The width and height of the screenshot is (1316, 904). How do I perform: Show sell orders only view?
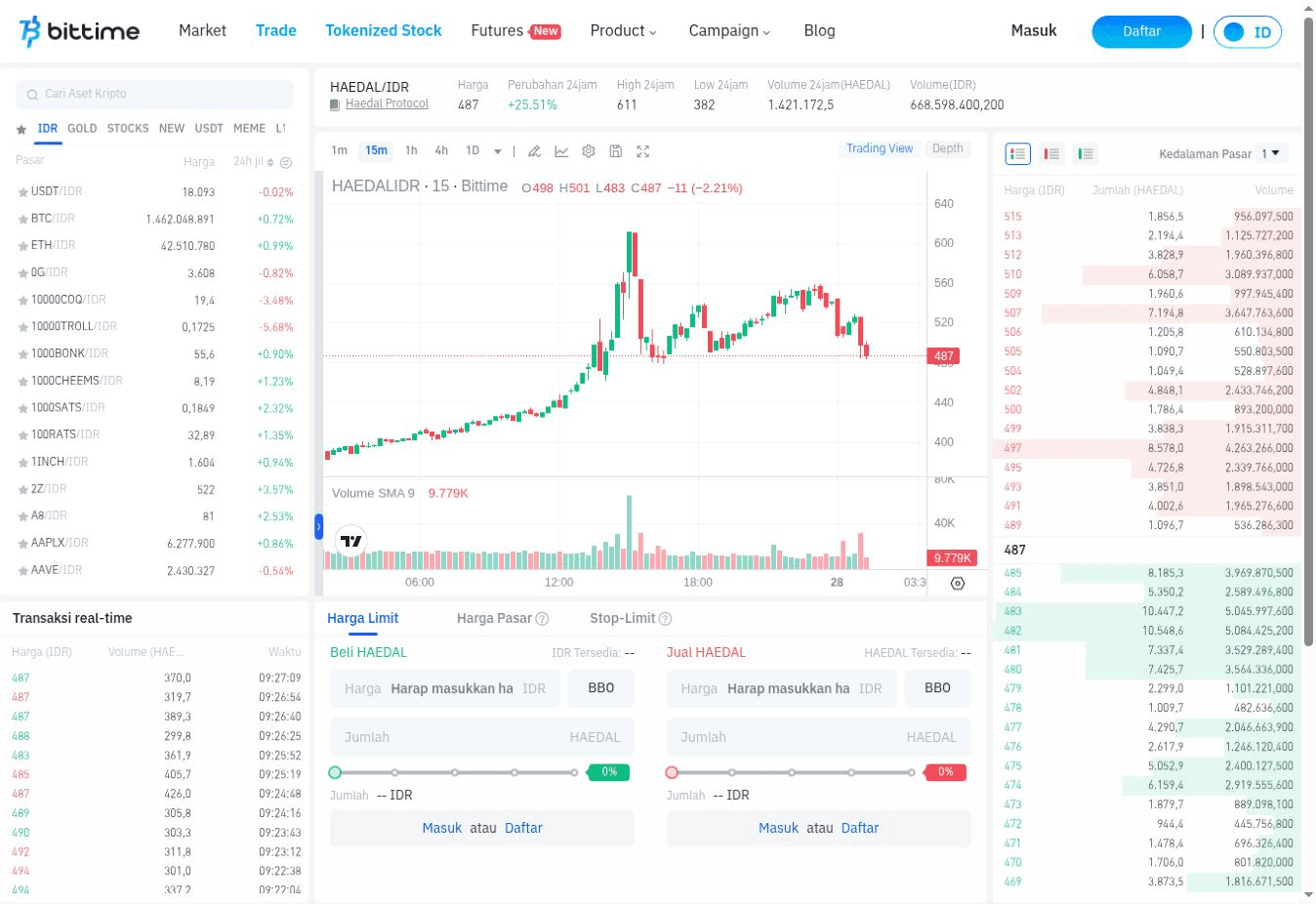click(x=1051, y=153)
